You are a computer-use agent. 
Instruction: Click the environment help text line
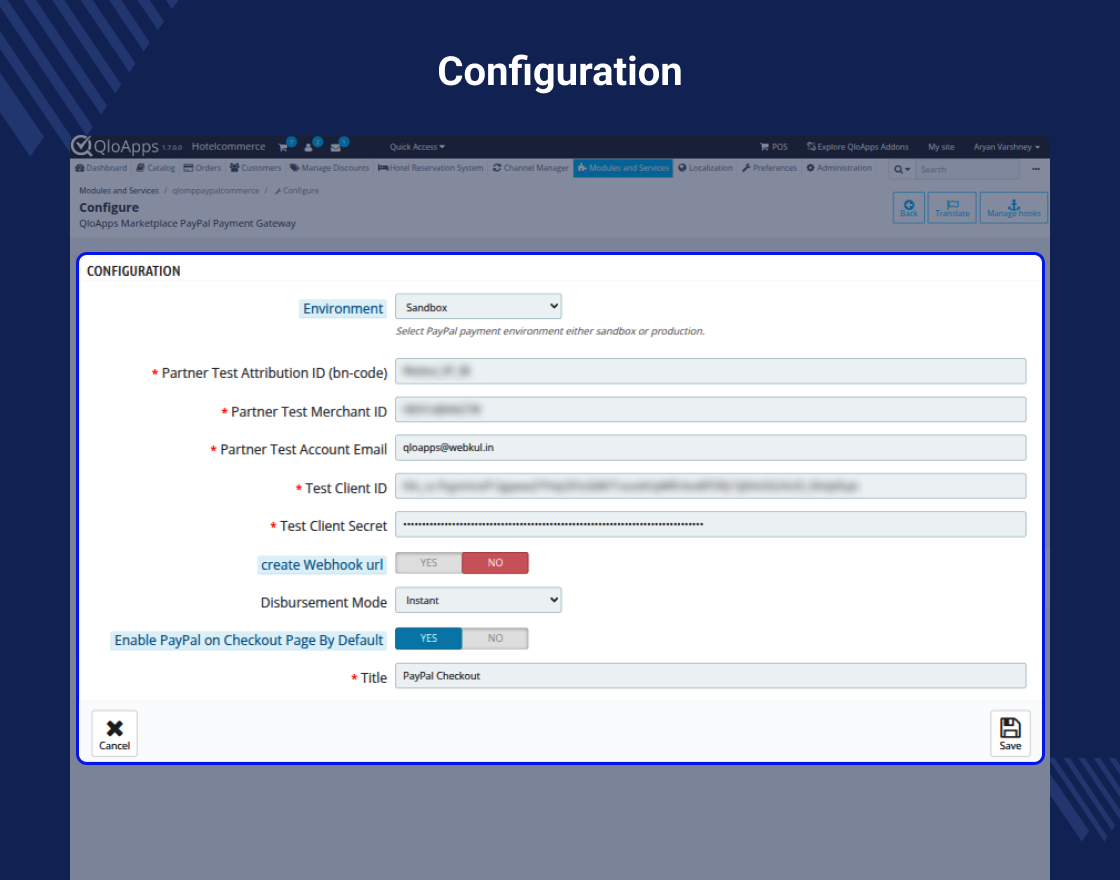550,331
